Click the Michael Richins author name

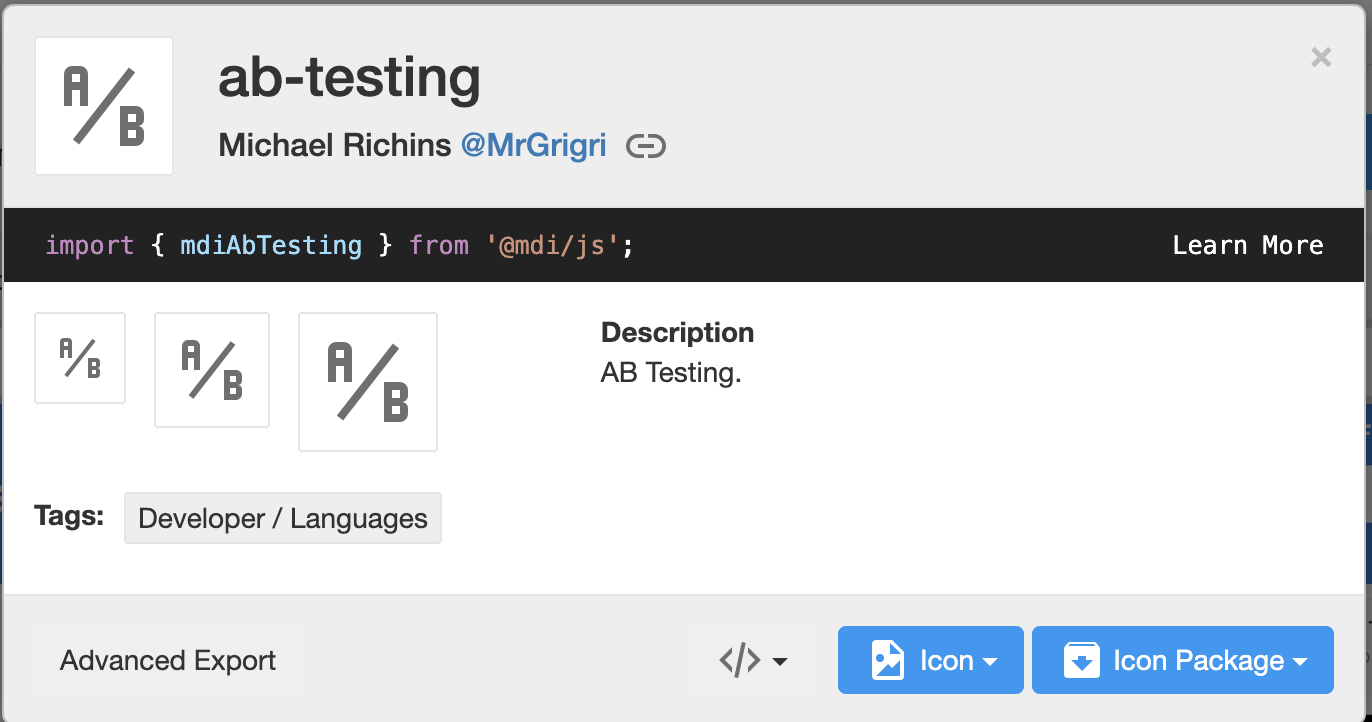pyautogui.click(x=335, y=145)
